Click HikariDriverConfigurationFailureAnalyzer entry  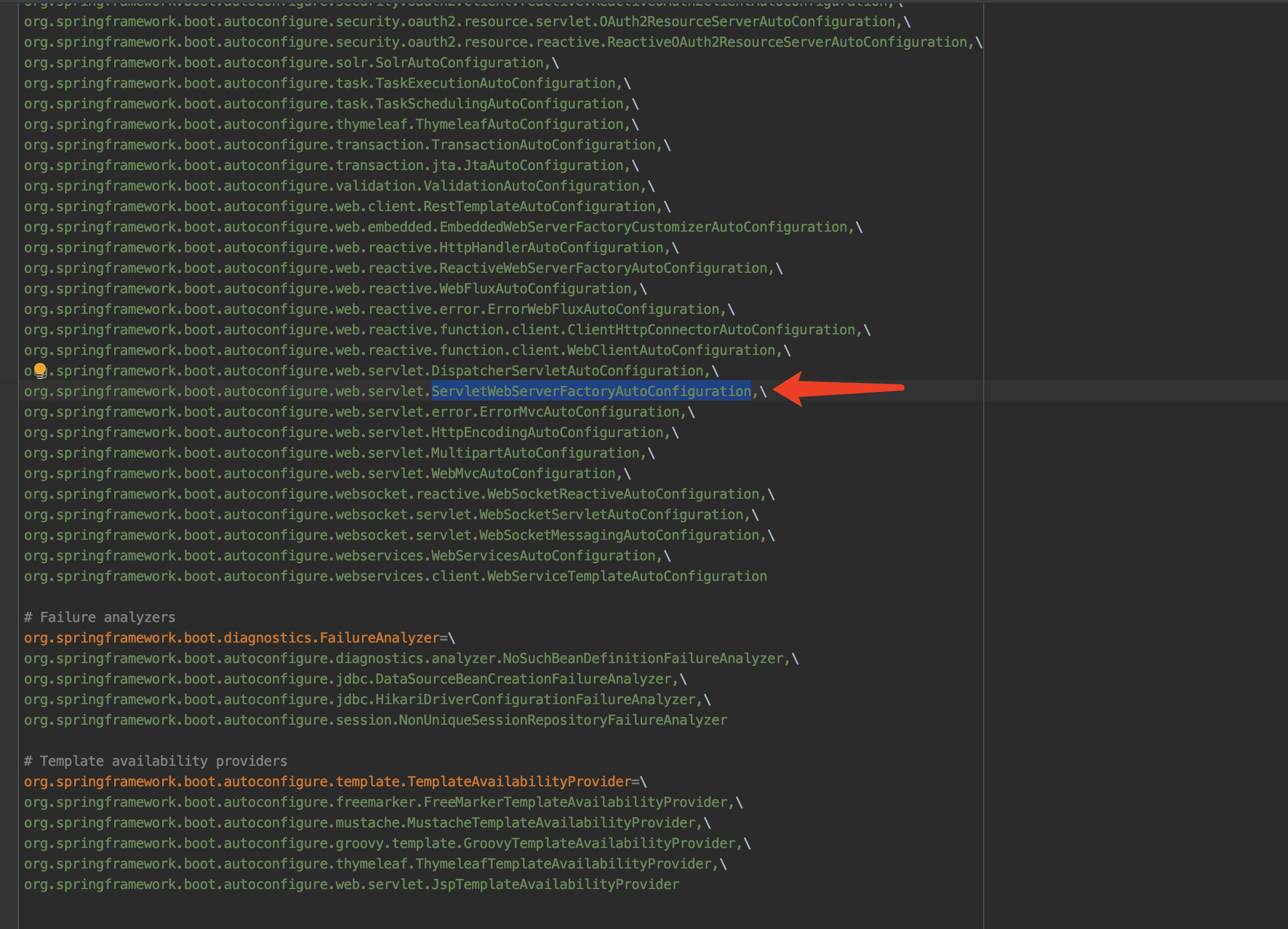click(535, 700)
